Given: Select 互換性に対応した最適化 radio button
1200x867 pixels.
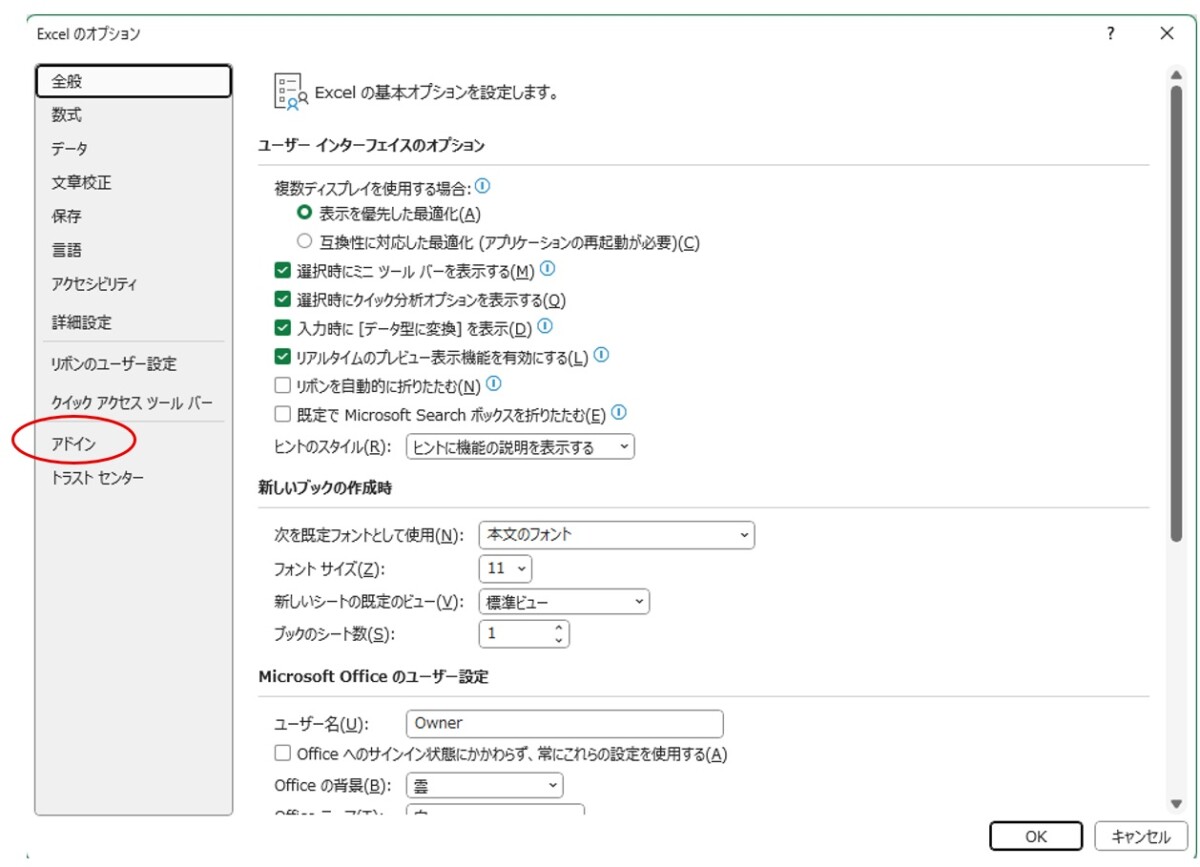Looking at the screenshot, I should [304, 242].
